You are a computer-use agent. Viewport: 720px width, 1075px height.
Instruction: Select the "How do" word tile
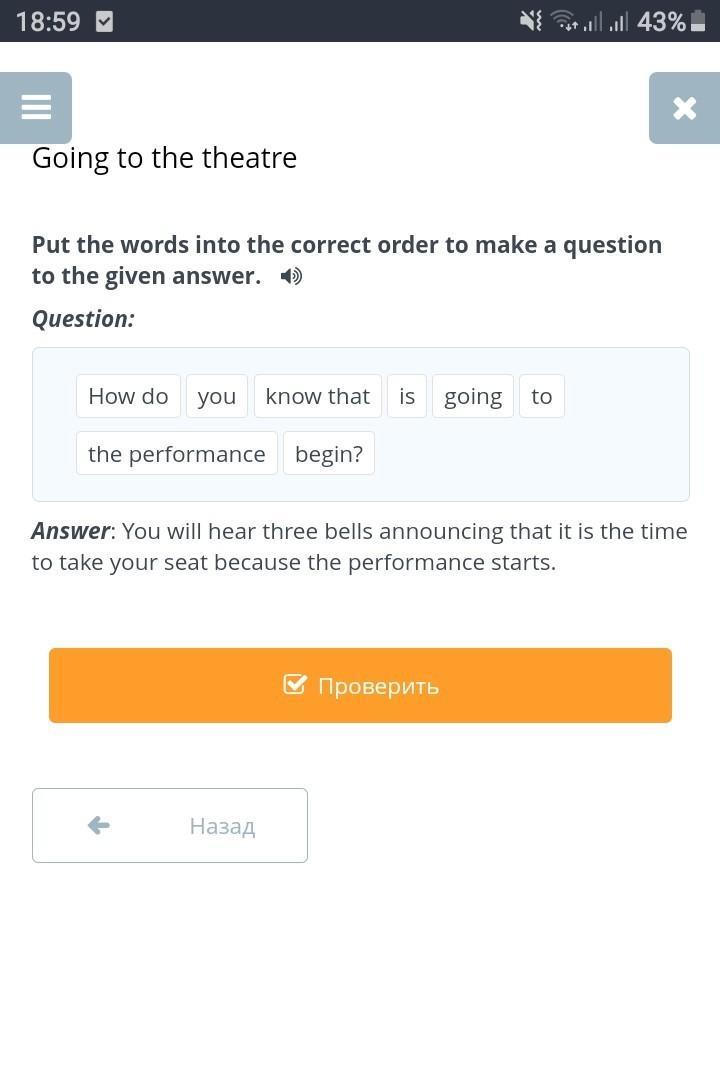click(128, 396)
